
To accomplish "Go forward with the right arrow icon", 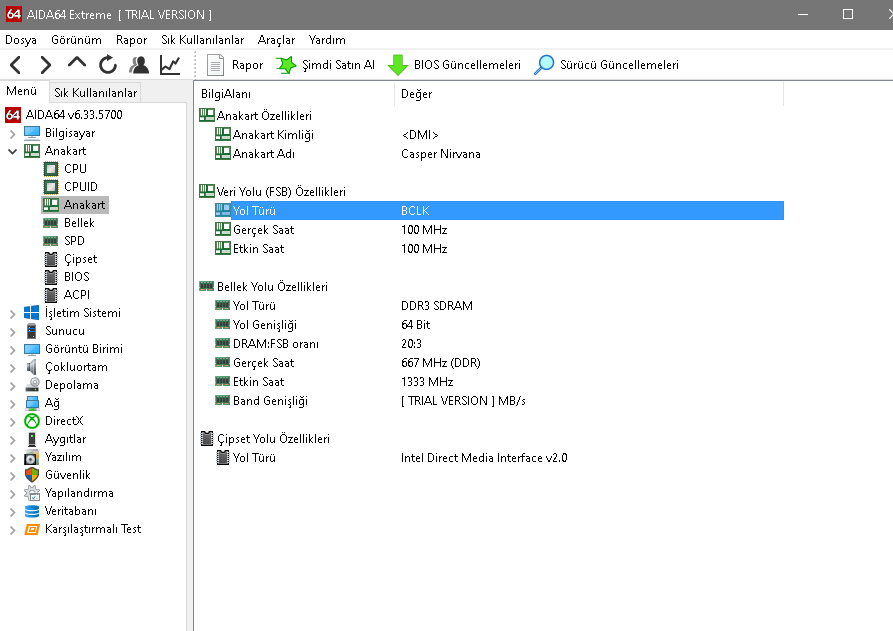I will click(x=46, y=65).
